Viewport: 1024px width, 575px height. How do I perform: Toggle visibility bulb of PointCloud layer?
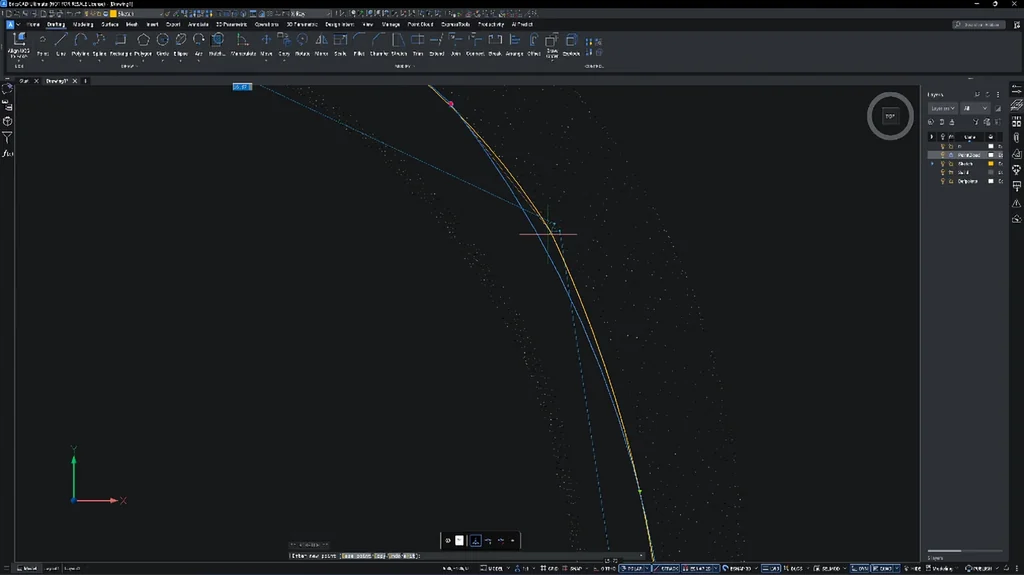942,155
